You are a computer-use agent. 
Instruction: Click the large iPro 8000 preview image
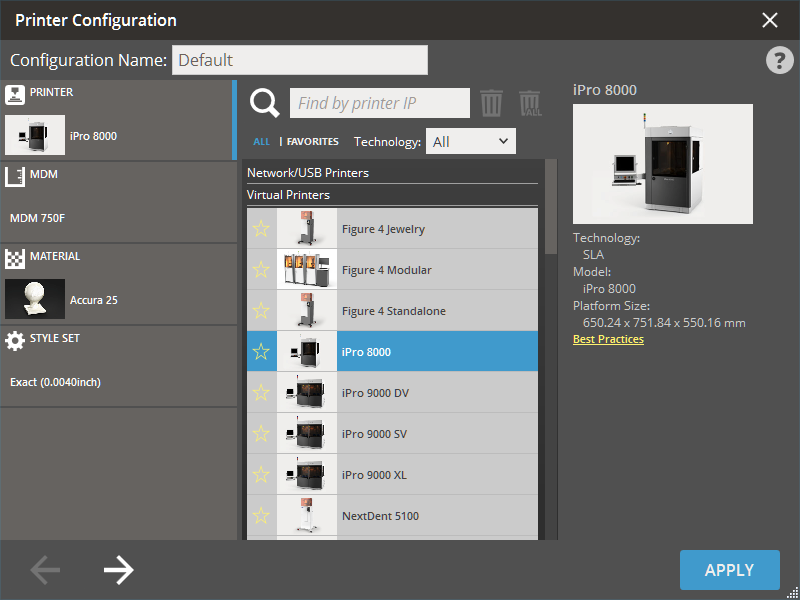click(663, 164)
